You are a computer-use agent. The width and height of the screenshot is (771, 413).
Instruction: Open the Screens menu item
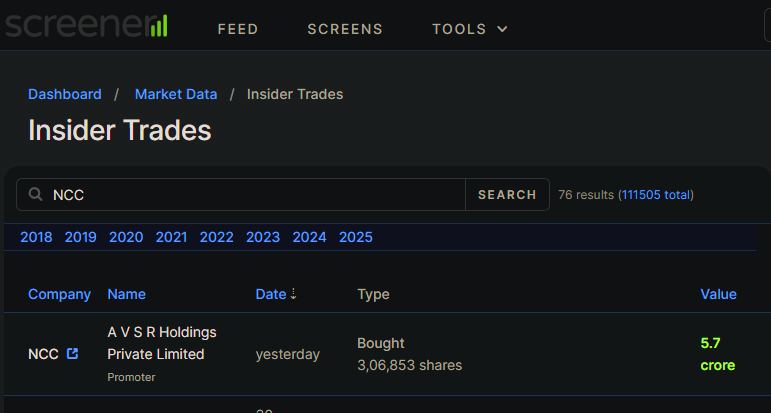pyautogui.click(x=345, y=29)
